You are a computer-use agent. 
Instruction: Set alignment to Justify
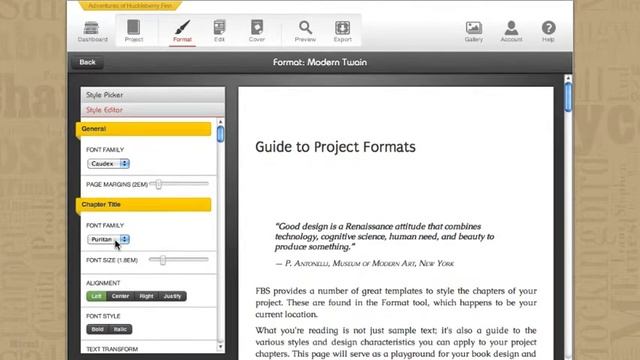[x=172, y=296]
